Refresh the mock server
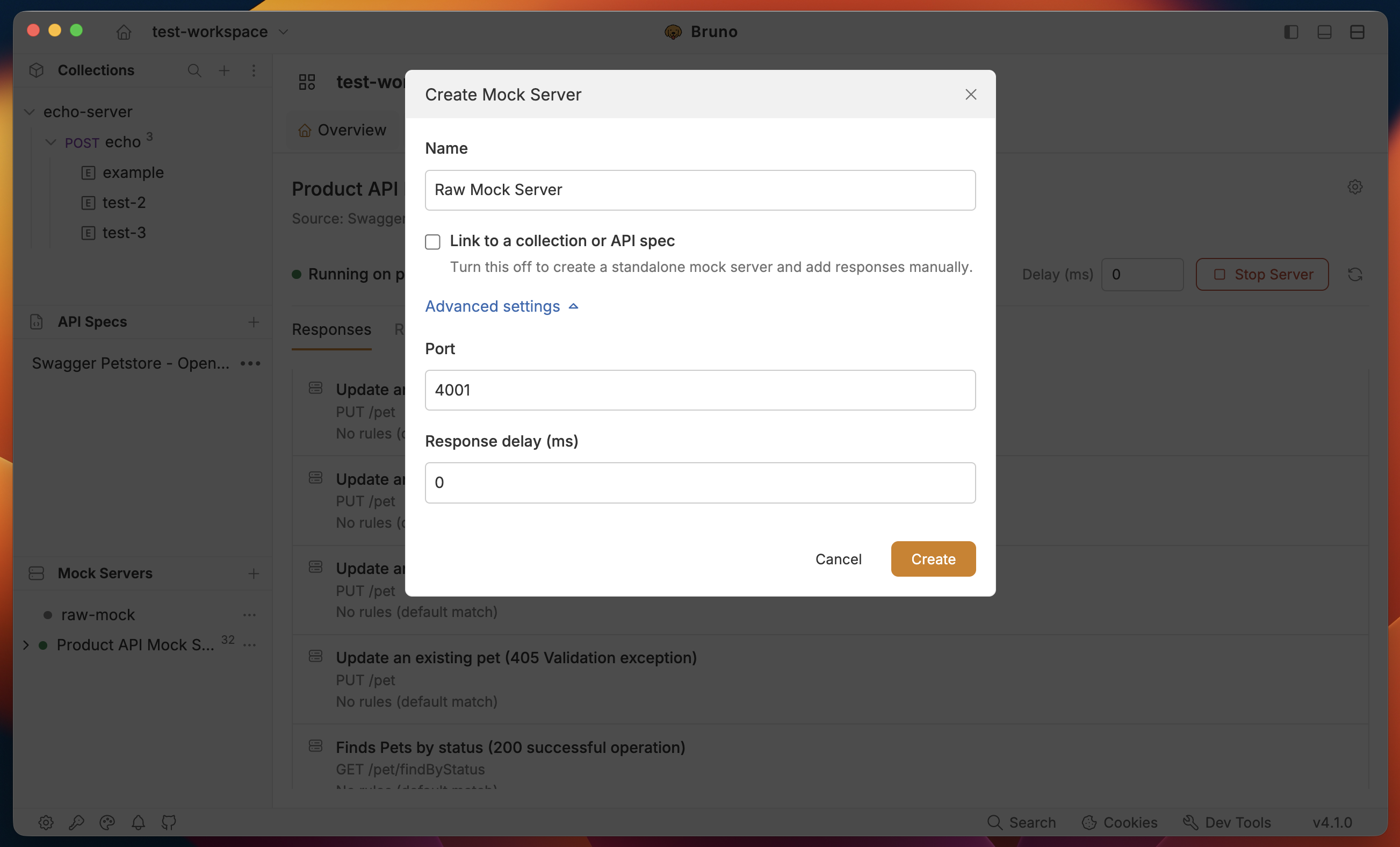The height and width of the screenshot is (847, 1400). 1355,275
